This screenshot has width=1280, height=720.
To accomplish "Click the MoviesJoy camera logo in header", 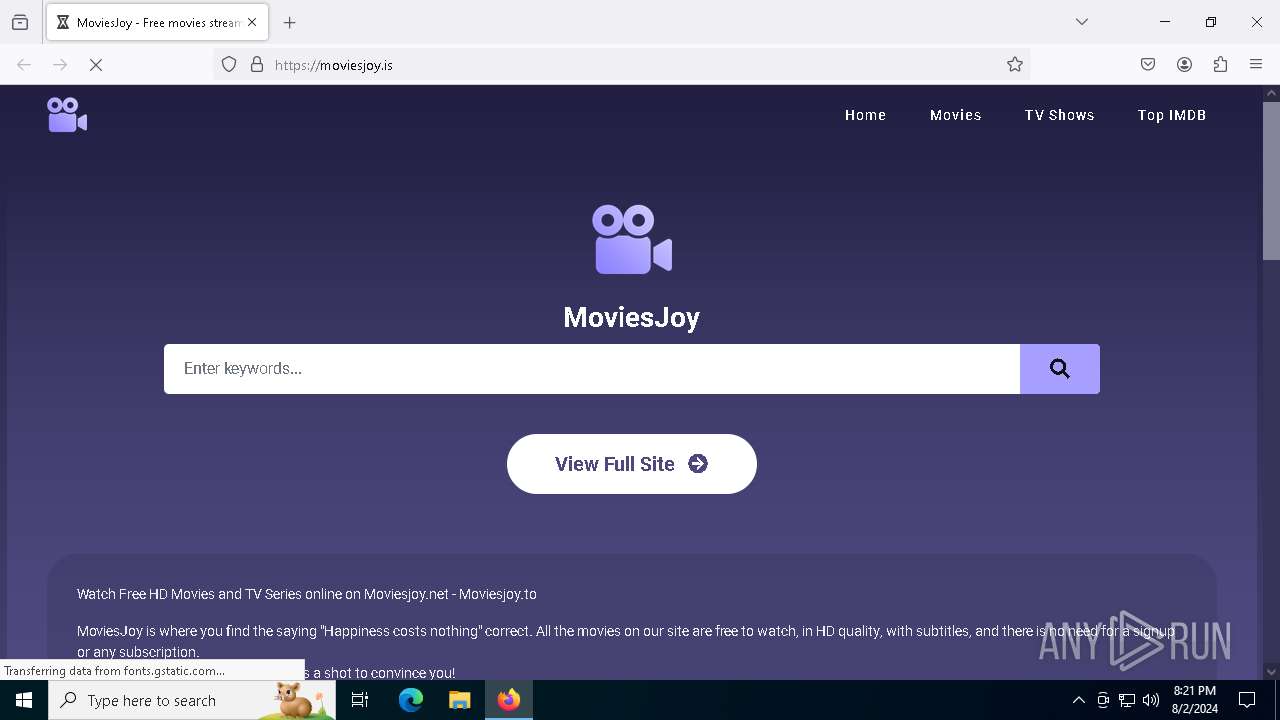I will click(67, 115).
